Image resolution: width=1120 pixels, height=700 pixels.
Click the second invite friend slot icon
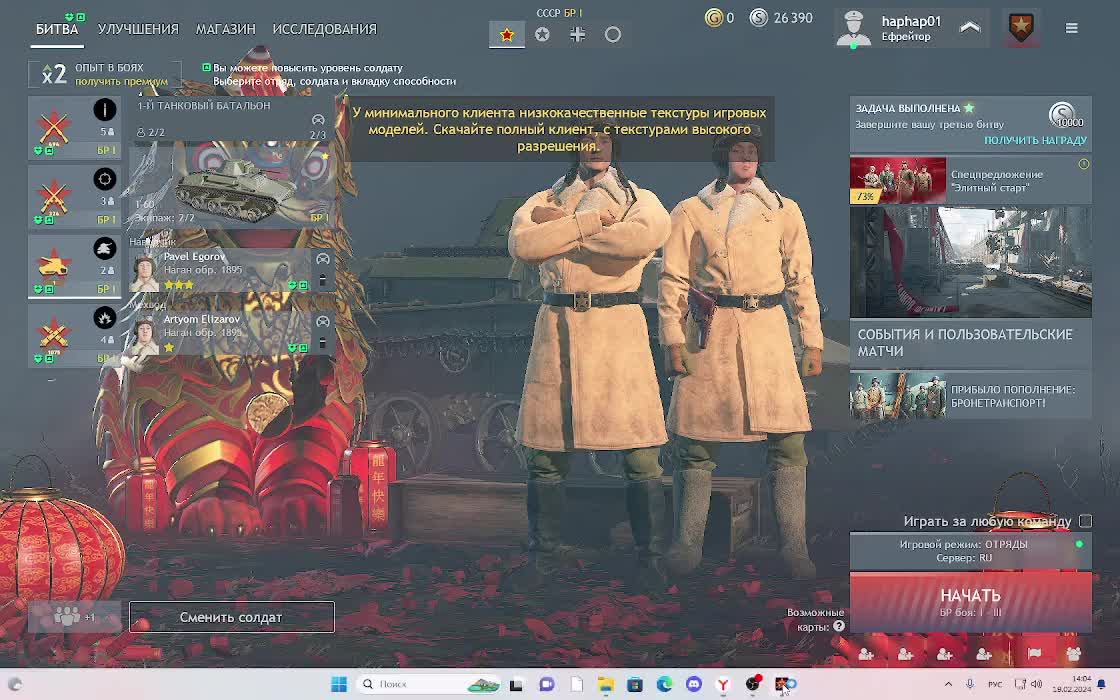pos(905,654)
